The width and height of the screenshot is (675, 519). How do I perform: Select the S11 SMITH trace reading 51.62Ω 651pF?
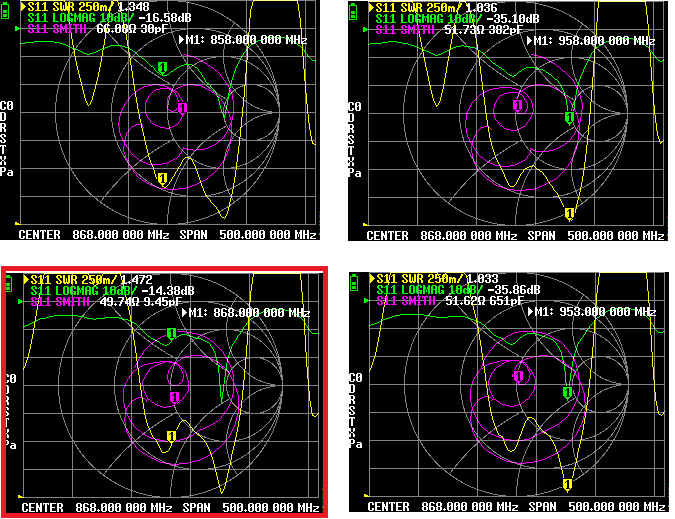click(450, 301)
